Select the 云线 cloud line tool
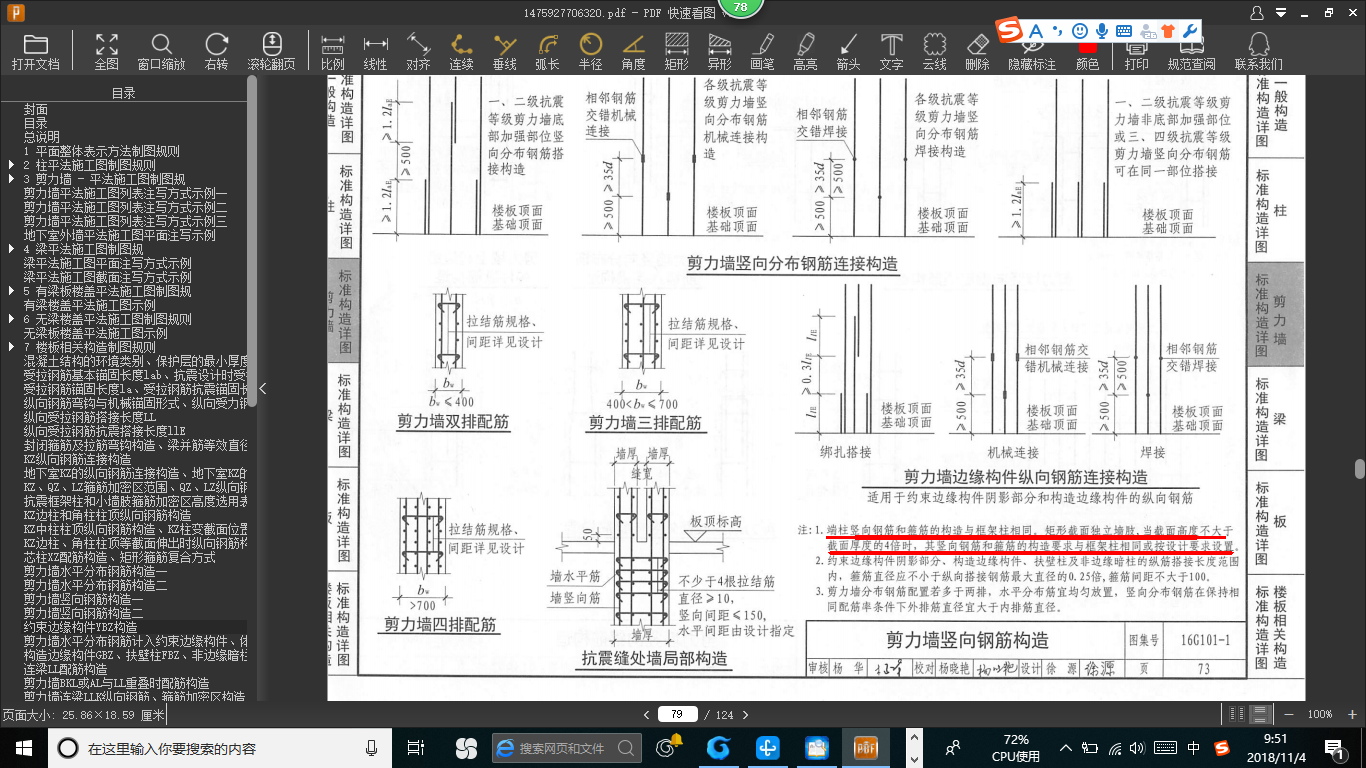1366x768 pixels. tap(934, 51)
